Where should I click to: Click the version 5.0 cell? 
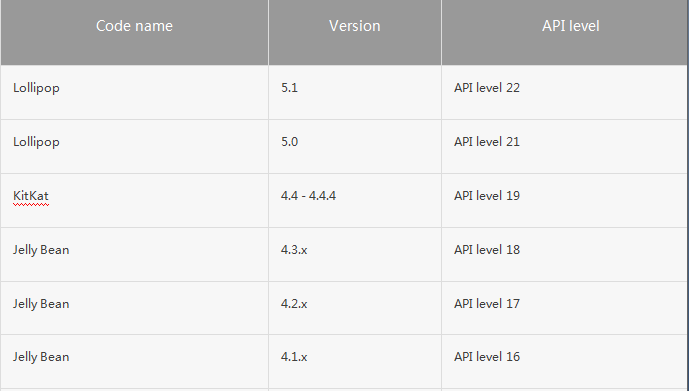355,146
